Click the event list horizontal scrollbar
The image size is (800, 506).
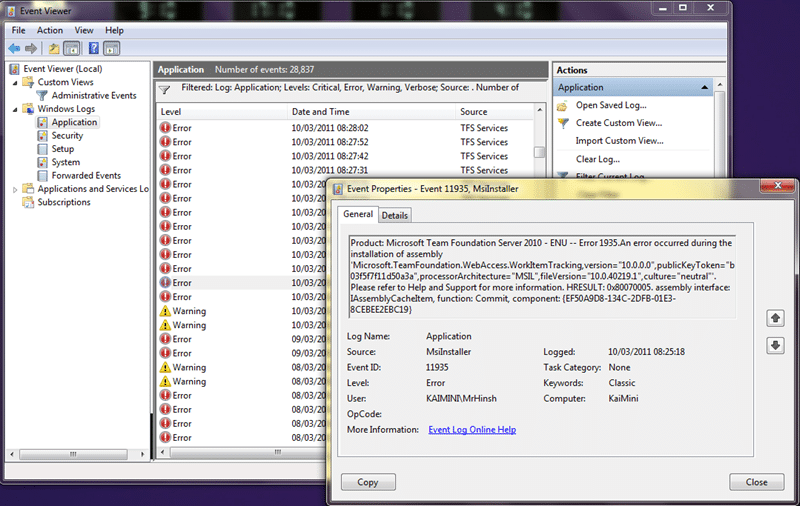(247, 452)
